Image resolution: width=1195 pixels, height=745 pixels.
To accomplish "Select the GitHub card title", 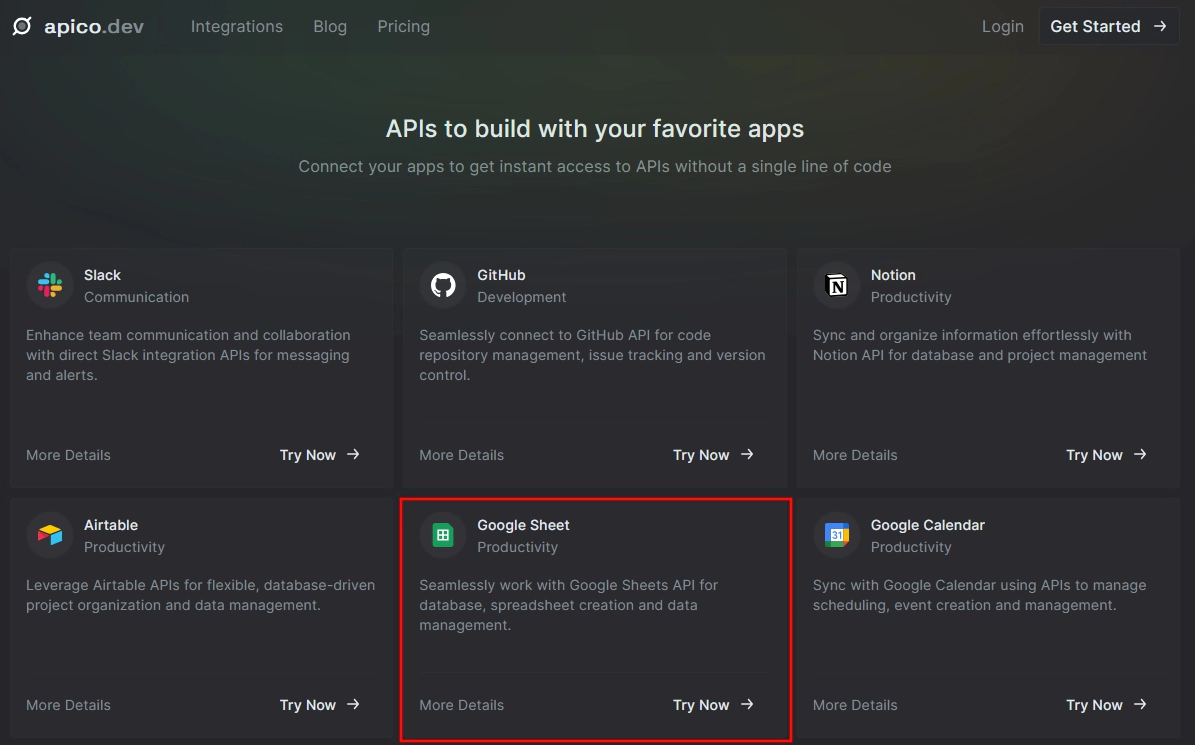I will pos(501,275).
